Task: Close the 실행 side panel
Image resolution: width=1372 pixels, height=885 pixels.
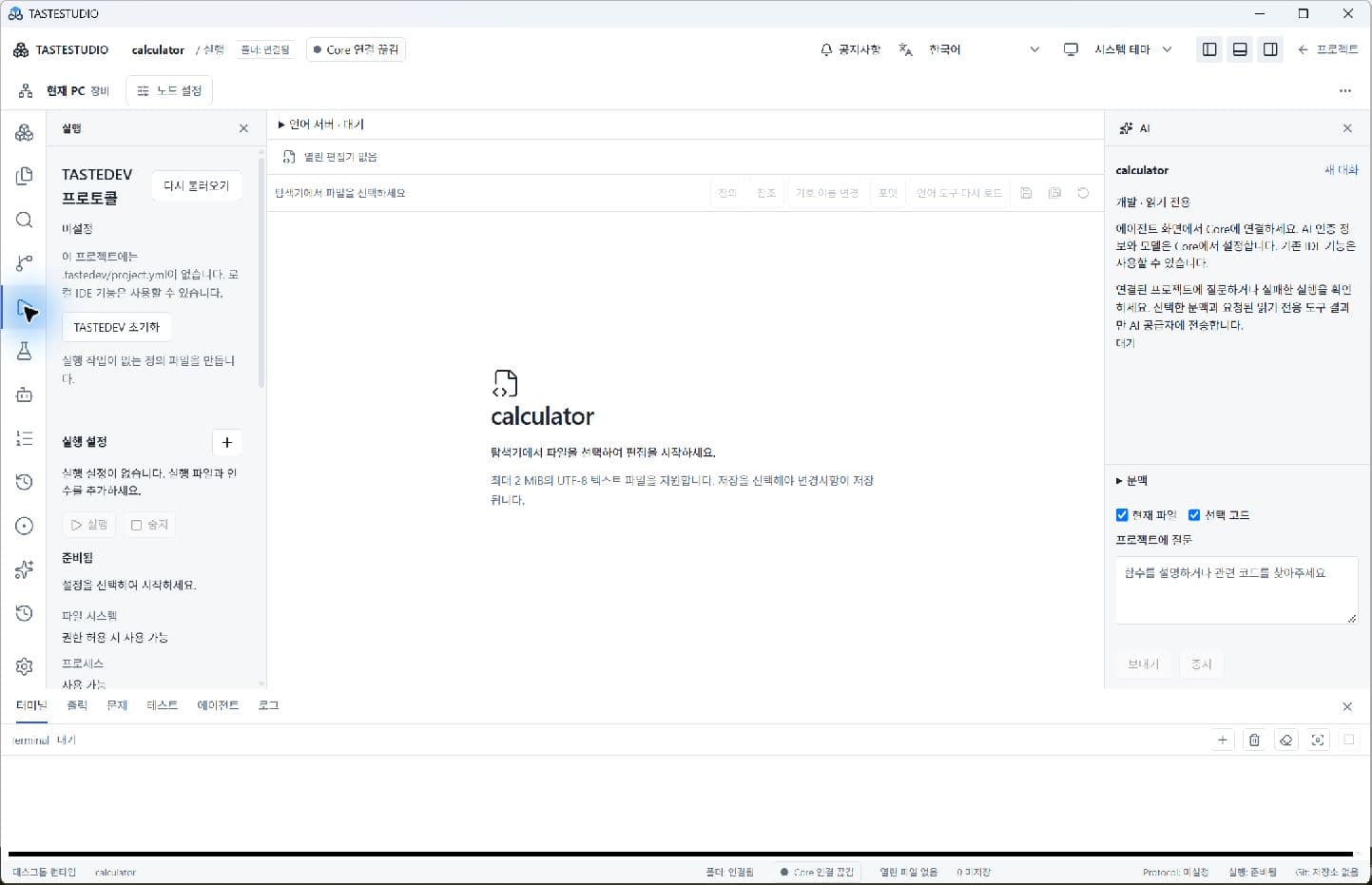Action: coord(243,128)
